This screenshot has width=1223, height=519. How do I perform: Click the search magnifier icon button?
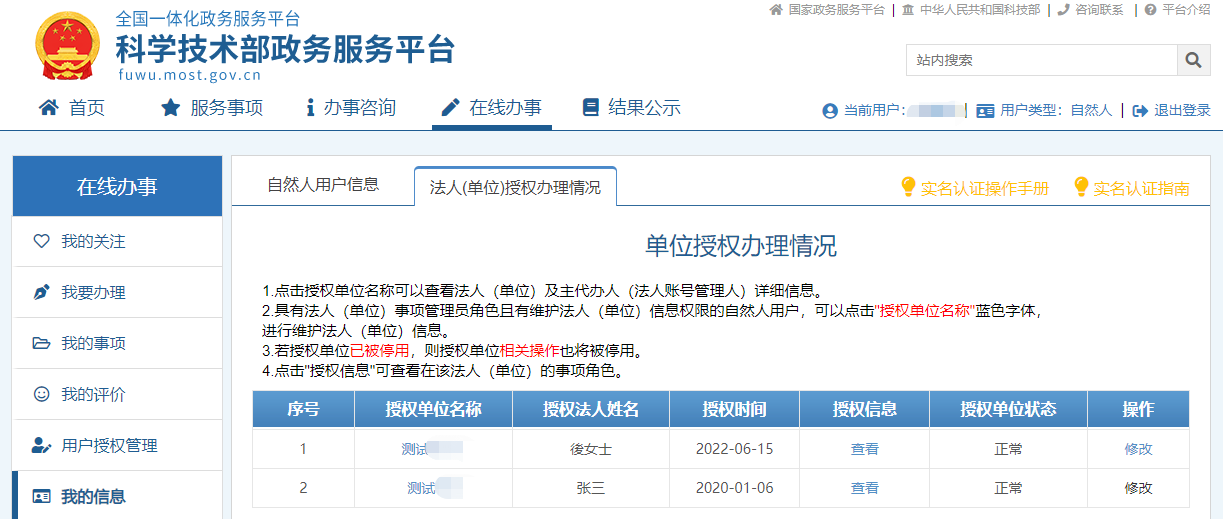click(1193, 60)
